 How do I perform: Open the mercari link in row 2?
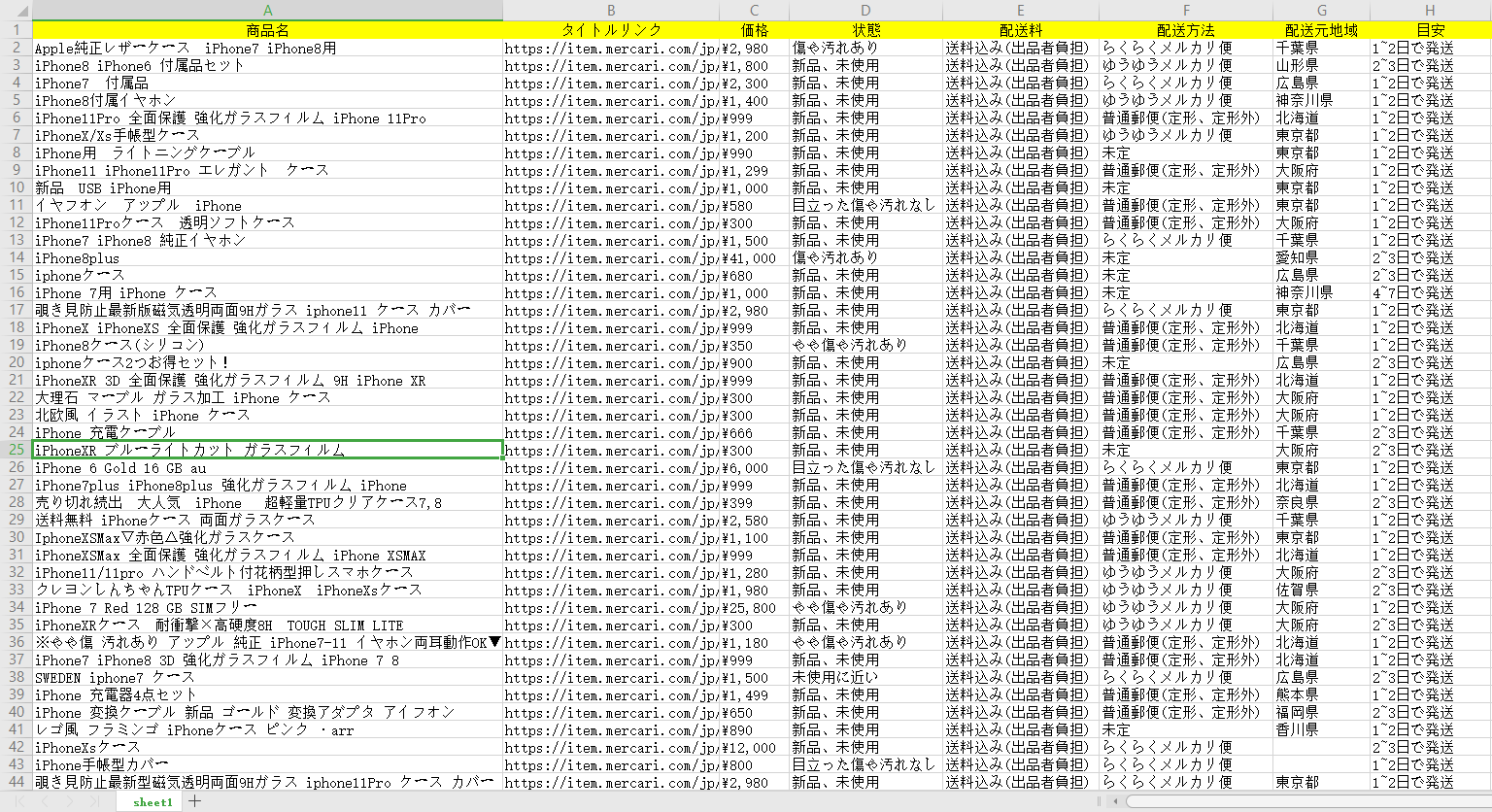click(611, 48)
